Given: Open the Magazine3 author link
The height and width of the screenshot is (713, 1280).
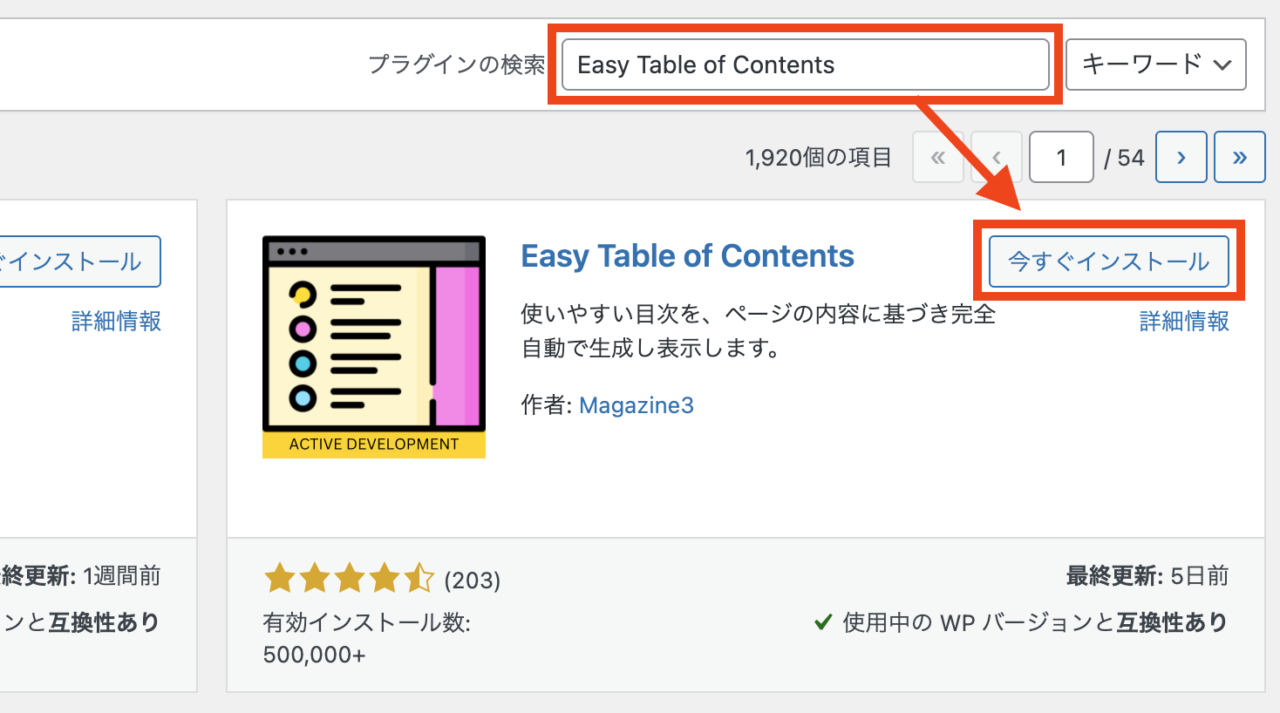Looking at the screenshot, I should (x=636, y=406).
